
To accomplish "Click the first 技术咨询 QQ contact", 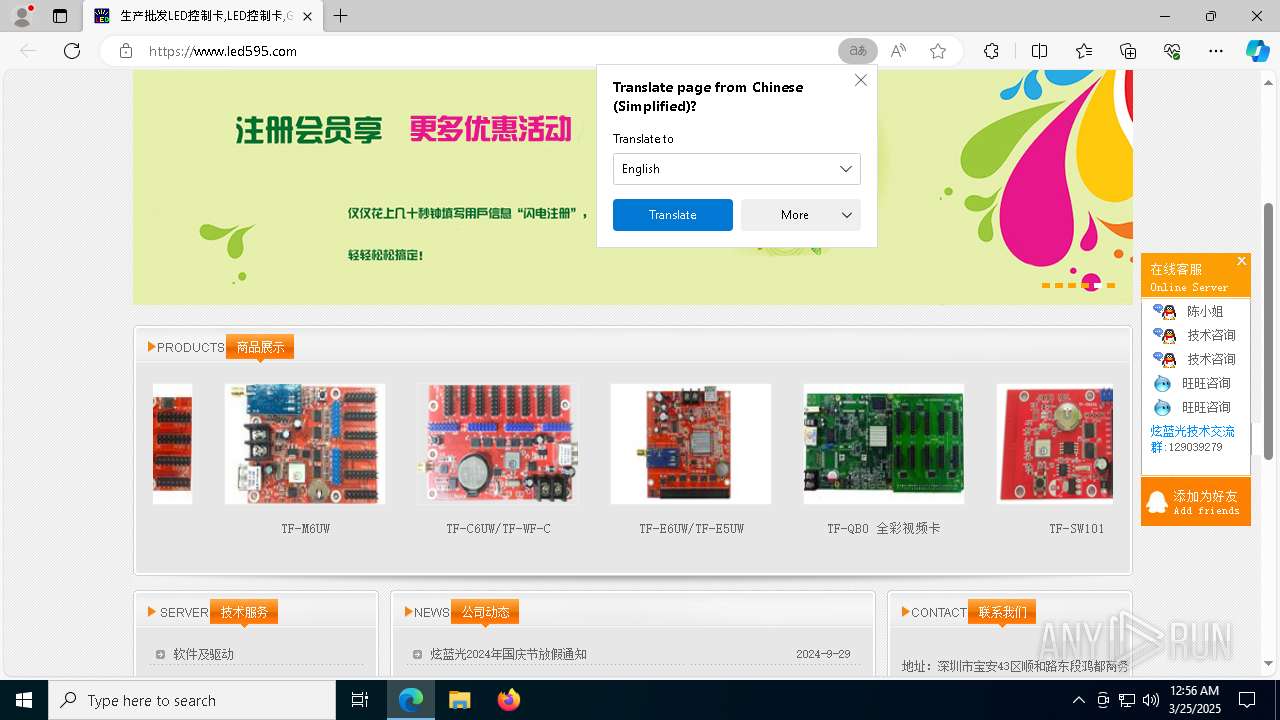I will pyautogui.click(x=1195, y=335).
